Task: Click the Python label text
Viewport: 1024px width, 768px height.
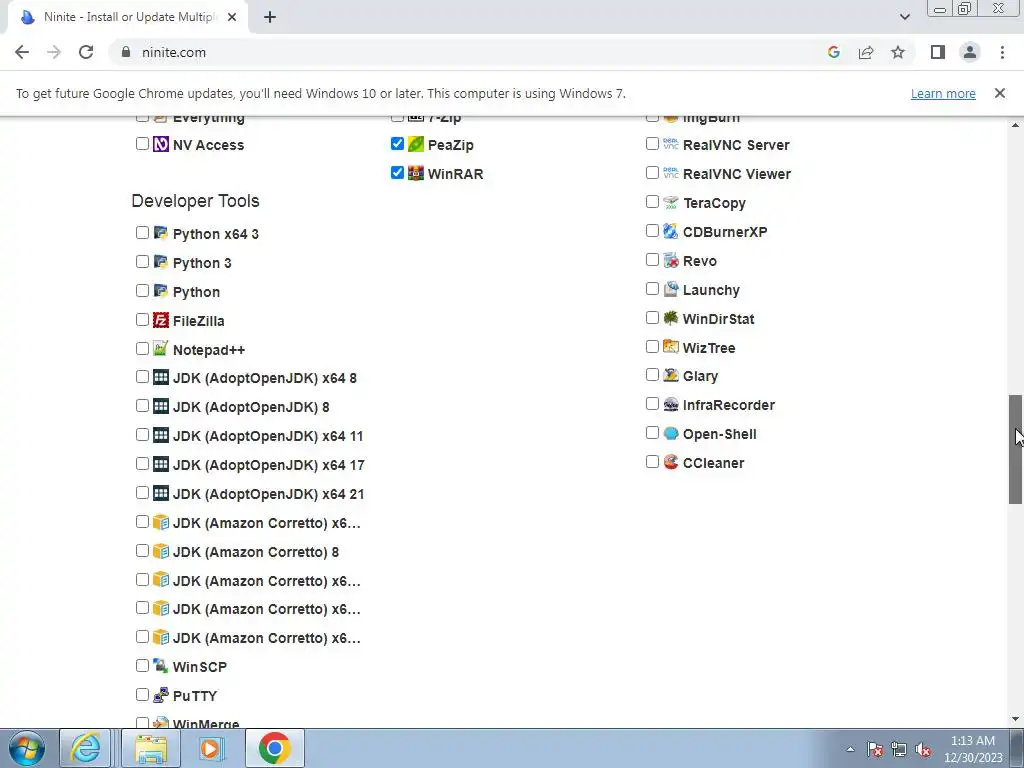Action: [196, 292]
